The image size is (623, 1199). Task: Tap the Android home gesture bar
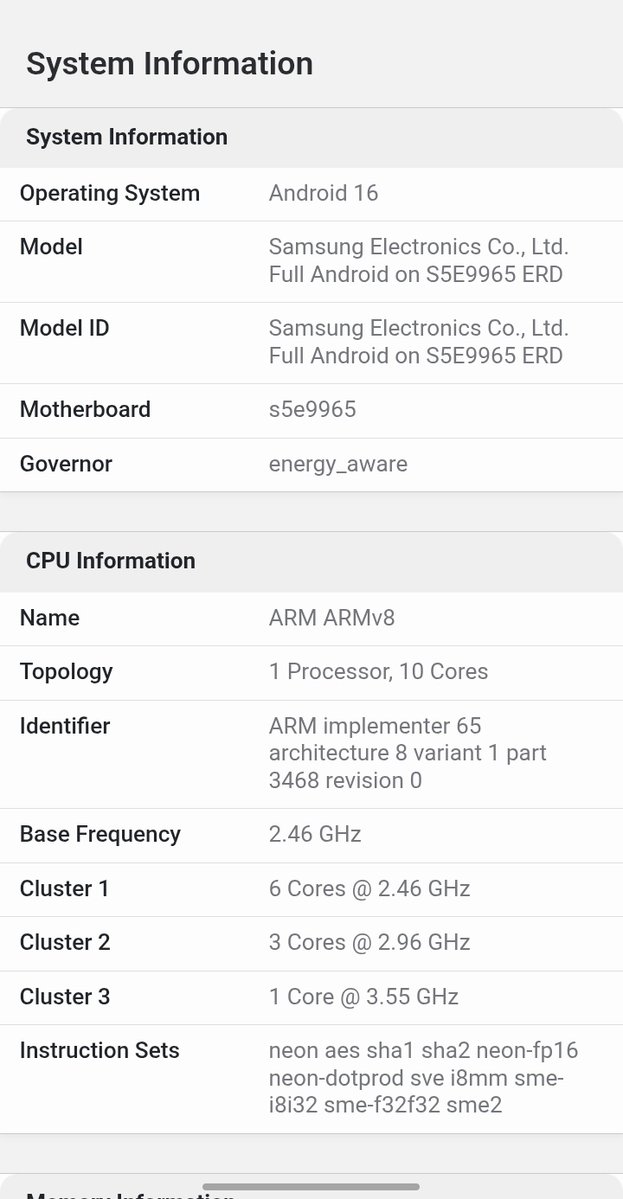tap(311, 1187)
